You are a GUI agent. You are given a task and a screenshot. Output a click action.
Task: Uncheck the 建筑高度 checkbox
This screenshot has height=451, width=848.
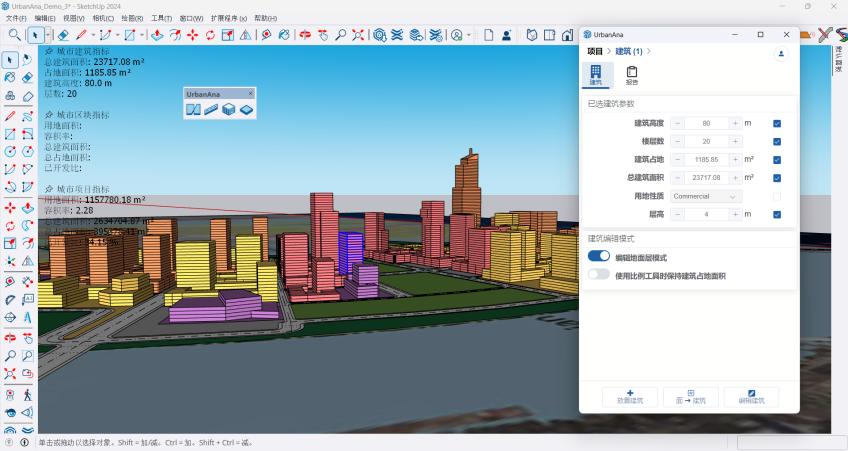777,123
